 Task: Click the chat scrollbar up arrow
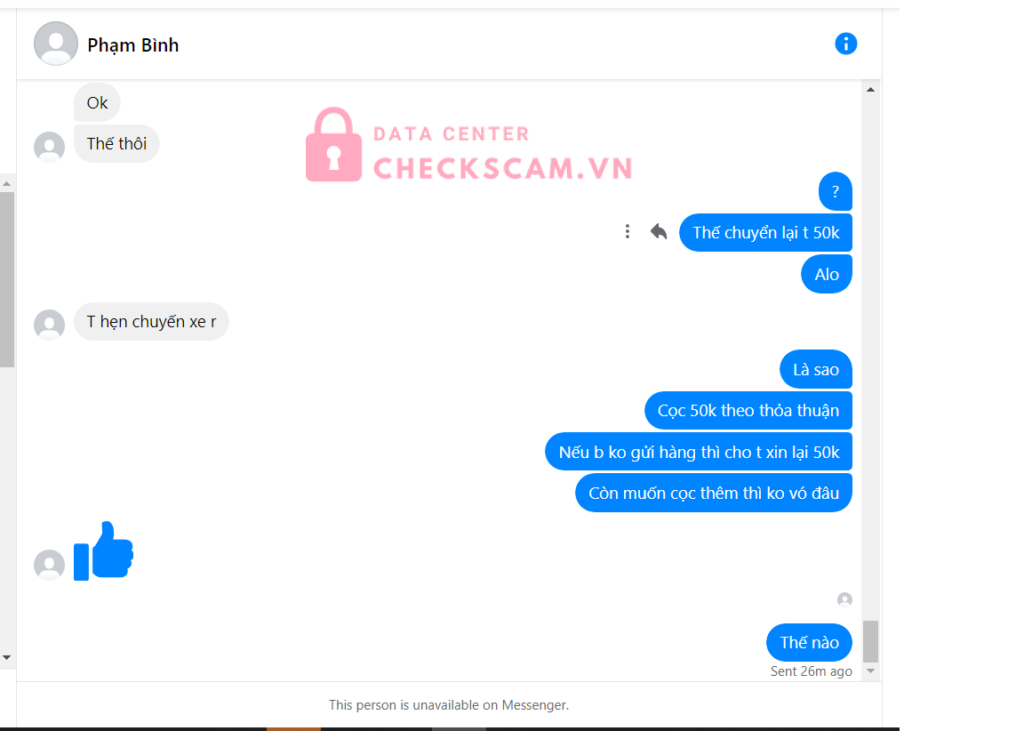871,89
